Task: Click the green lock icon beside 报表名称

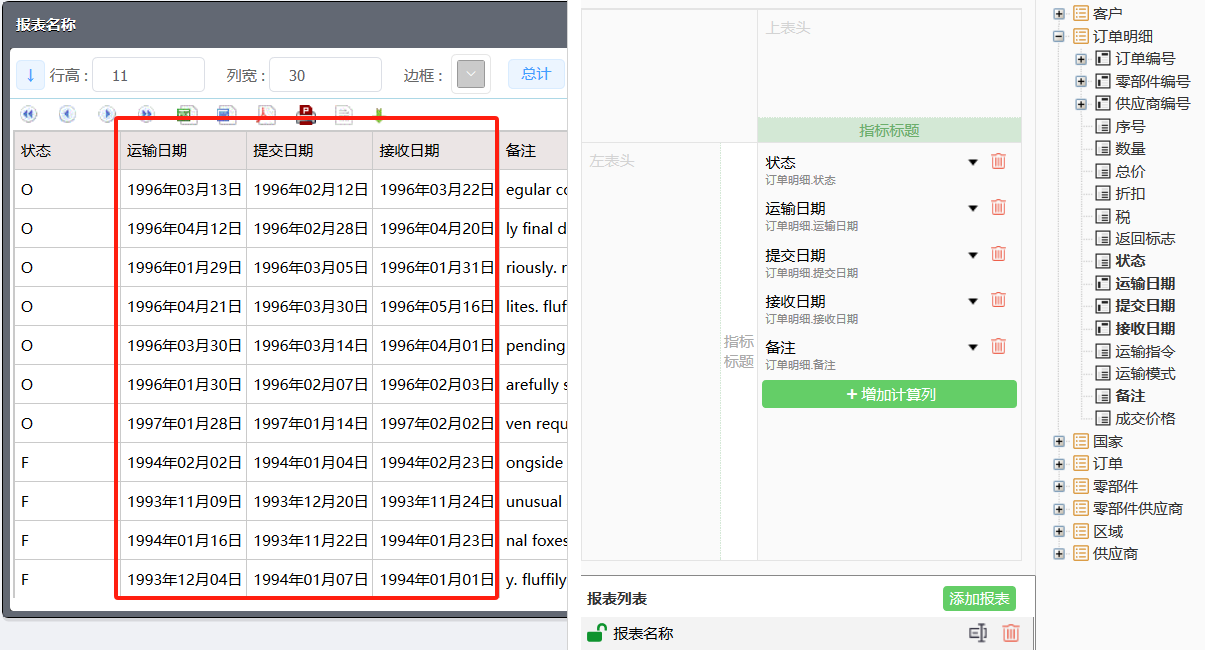Action: click(x=596, y=633)
